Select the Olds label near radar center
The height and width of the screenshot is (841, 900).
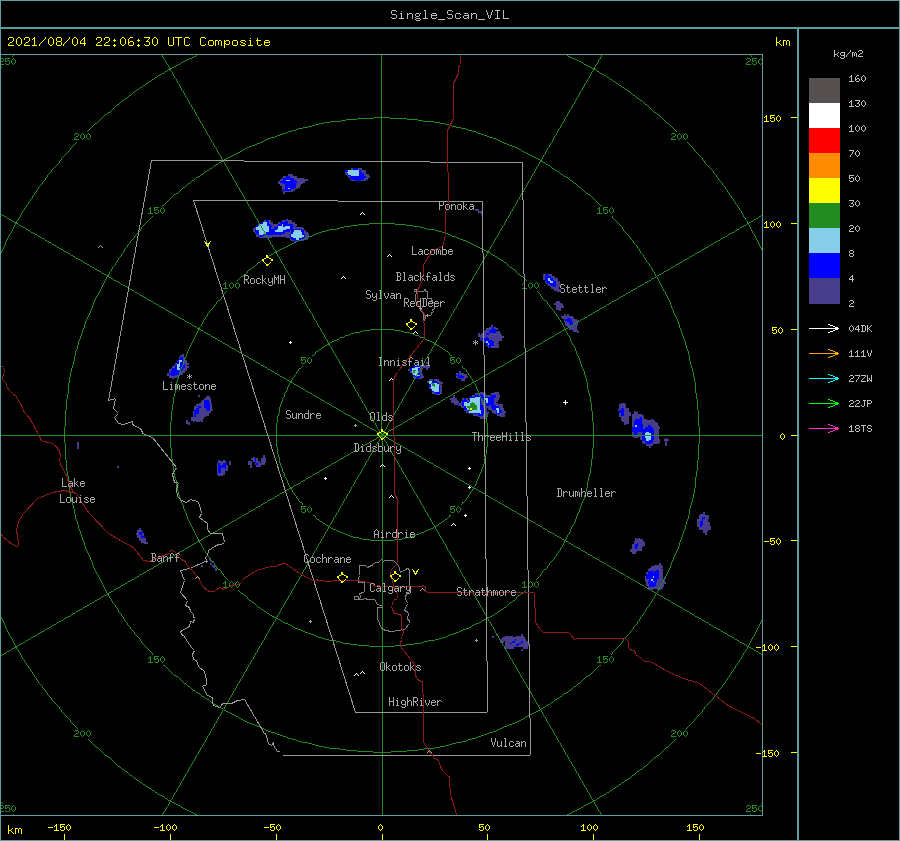381,417
